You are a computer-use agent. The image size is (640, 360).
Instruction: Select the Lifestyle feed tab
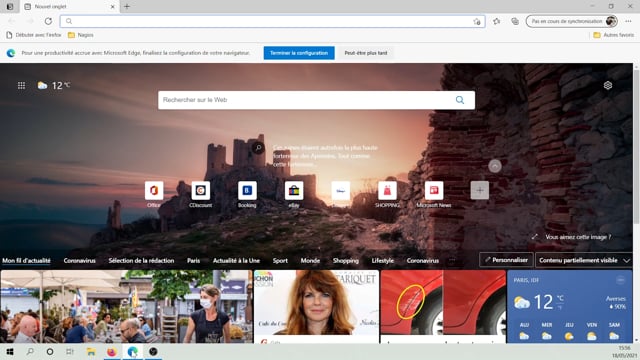[383, 260]
